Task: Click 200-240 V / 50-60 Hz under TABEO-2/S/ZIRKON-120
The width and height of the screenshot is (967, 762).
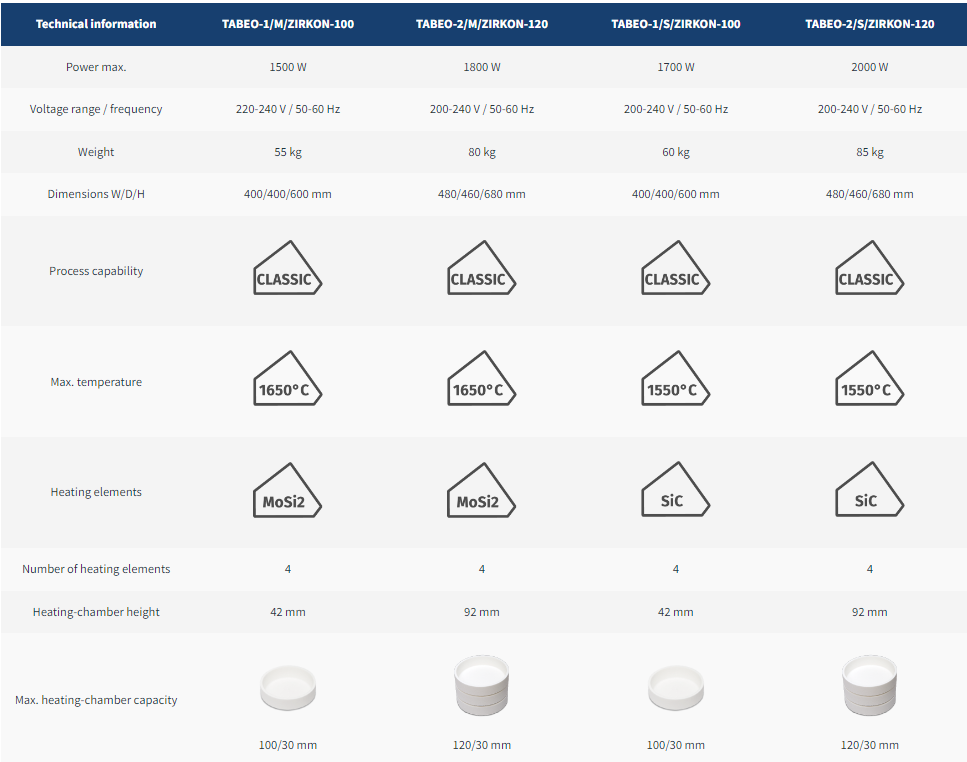Action: [870, 109]
